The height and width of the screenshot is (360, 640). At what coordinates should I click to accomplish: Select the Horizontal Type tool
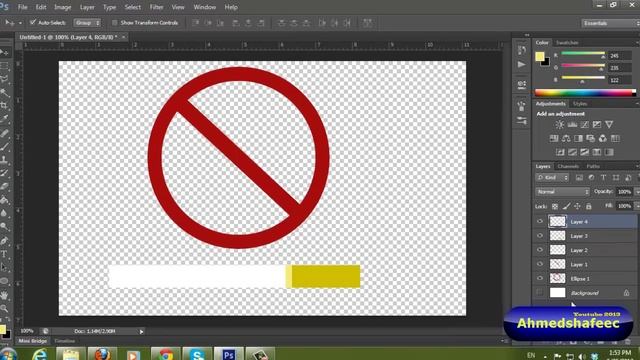[4, 254]
